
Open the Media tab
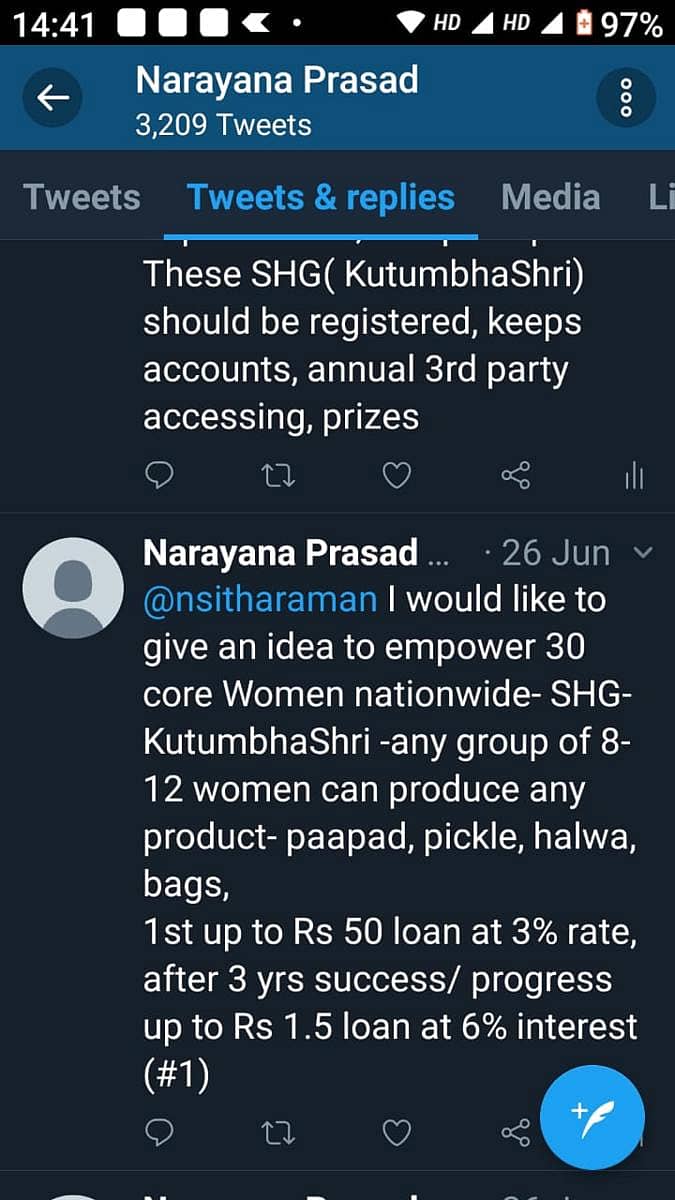pos(550,197)
